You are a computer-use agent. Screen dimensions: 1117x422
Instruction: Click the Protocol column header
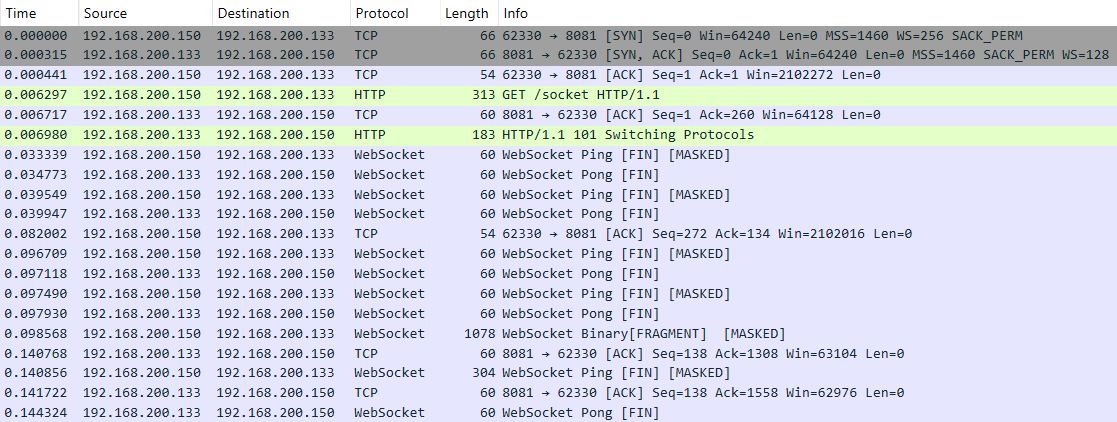[381, 13]
